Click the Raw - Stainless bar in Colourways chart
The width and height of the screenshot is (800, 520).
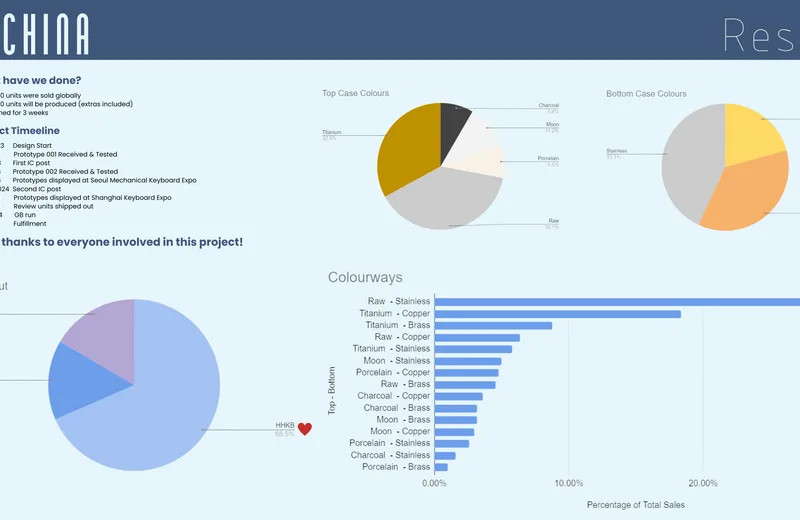pyautogui.click(x=617, y=302)
